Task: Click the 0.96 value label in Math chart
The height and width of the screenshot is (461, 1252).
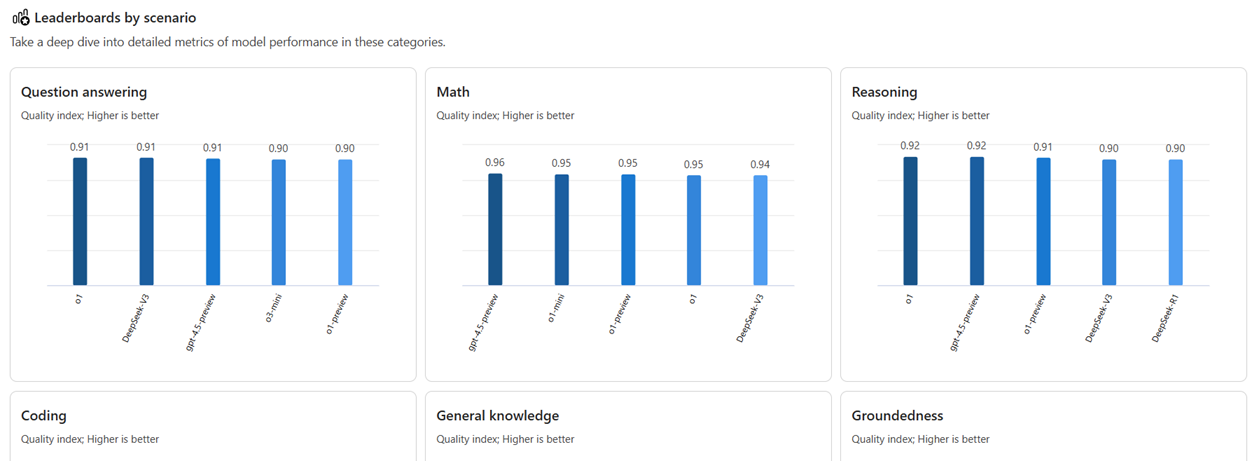Action: 495,162
